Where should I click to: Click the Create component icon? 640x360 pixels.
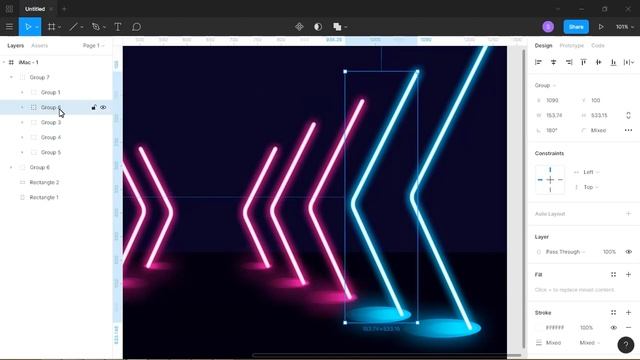(x=299, y=27)
